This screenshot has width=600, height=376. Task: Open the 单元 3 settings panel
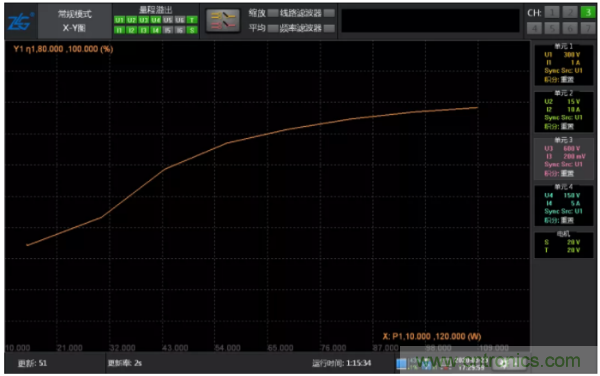(563, 158)
